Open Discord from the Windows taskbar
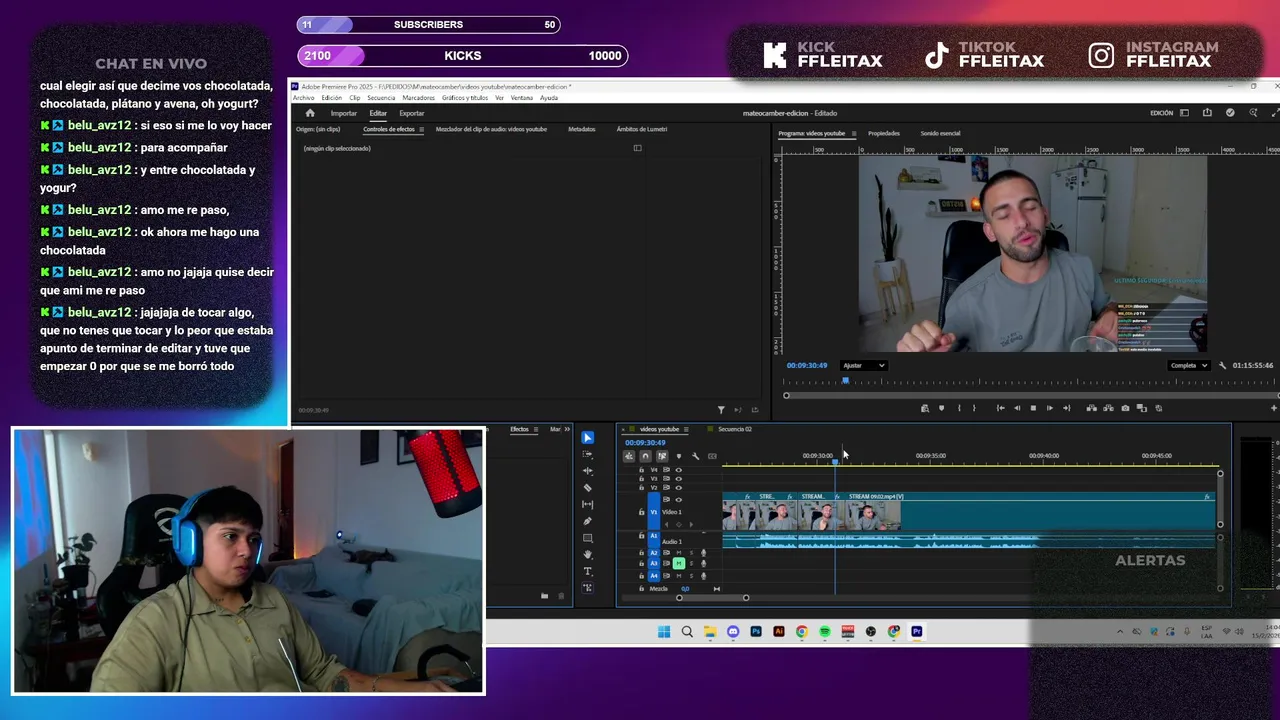The height and width of the screenshot is (720, 1280). click(x=733, y=632)
